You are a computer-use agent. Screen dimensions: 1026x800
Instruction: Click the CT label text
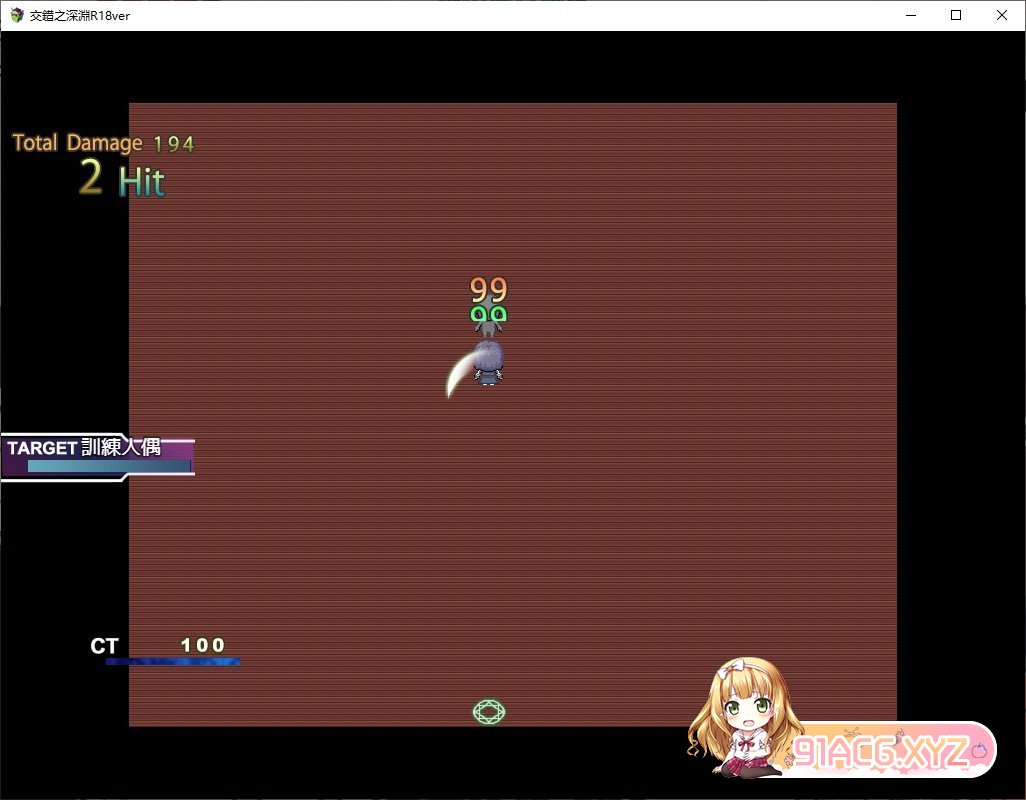(x=104, y=646)
